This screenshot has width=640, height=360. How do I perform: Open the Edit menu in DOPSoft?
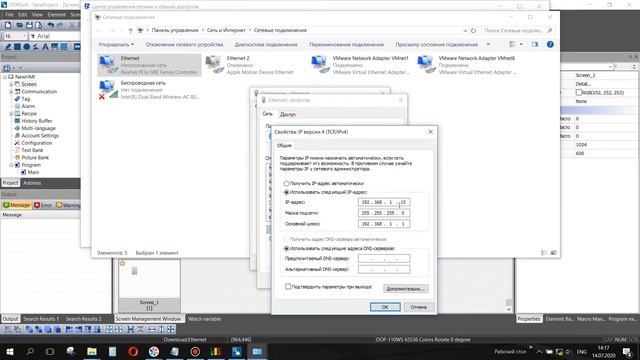tap(22, 15)
